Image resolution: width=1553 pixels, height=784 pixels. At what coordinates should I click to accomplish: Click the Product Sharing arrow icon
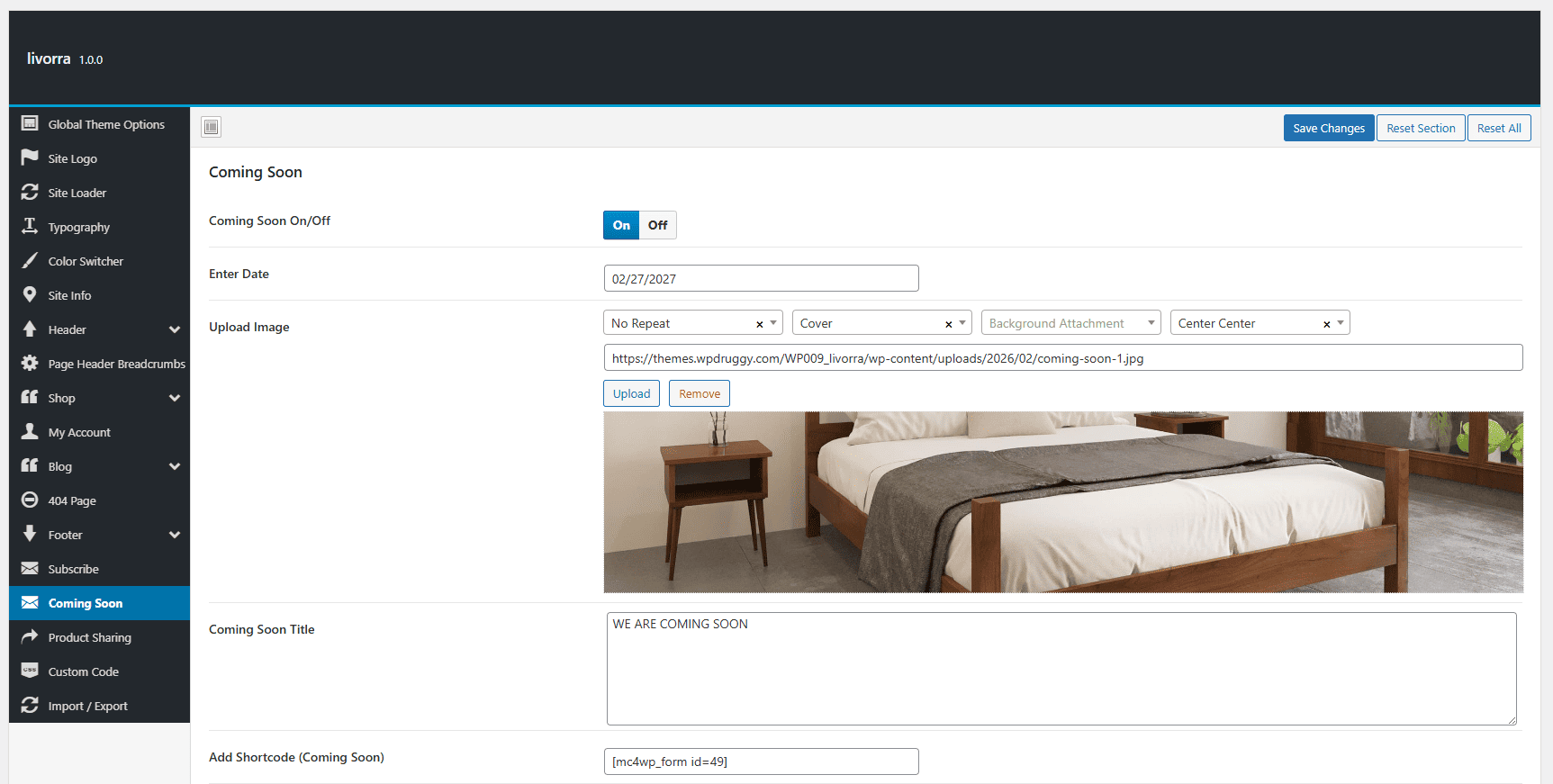(x=30, y=636)
